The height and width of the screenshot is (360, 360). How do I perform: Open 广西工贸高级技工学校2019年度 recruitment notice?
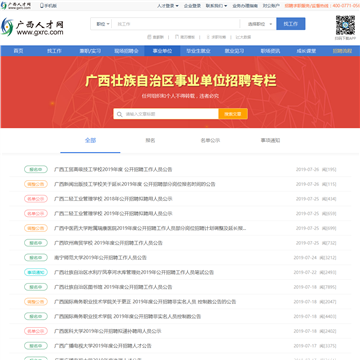pos(113,169)
